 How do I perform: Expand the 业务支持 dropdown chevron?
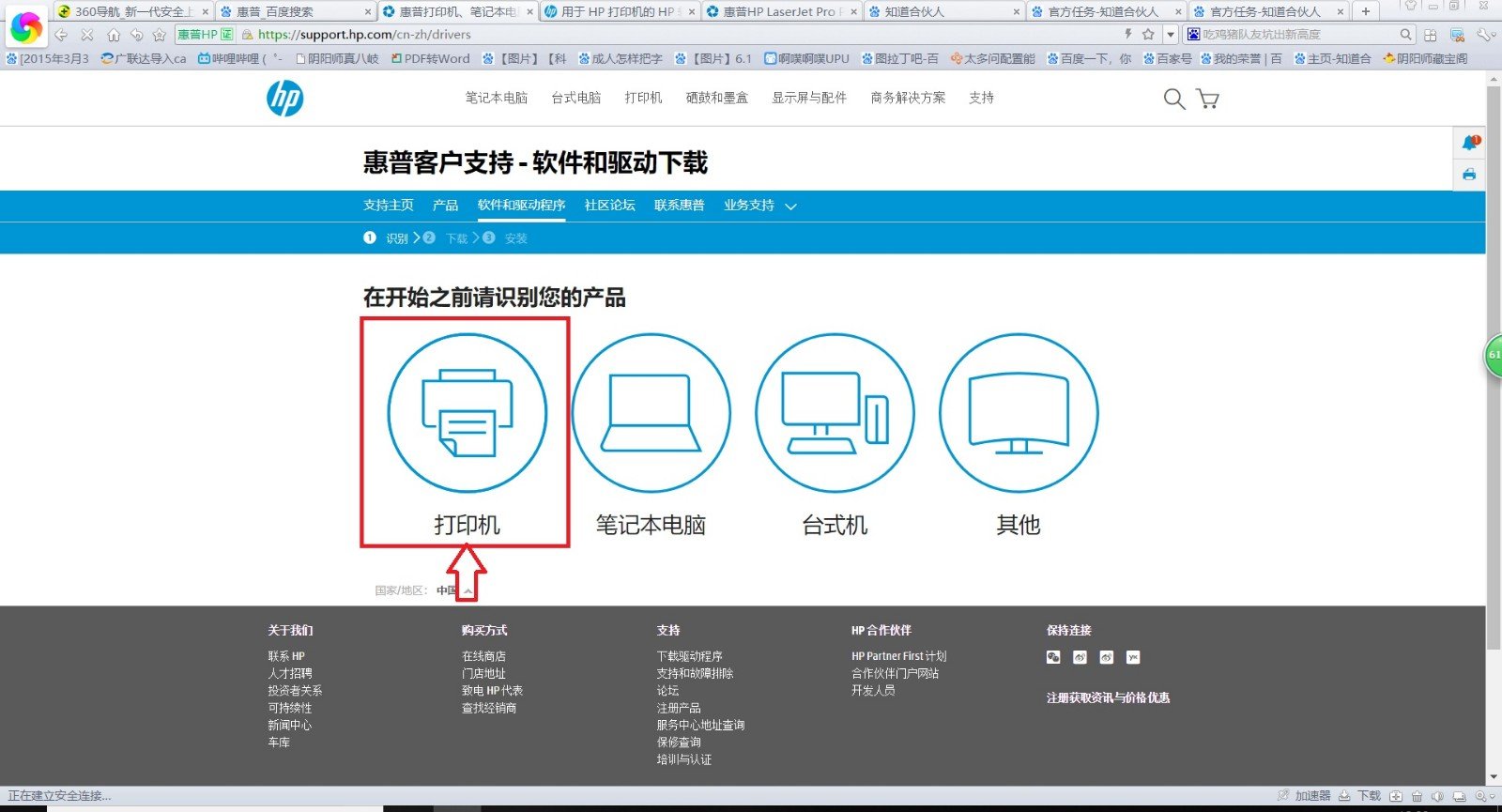pyautogui.click(x=790, y=207)
